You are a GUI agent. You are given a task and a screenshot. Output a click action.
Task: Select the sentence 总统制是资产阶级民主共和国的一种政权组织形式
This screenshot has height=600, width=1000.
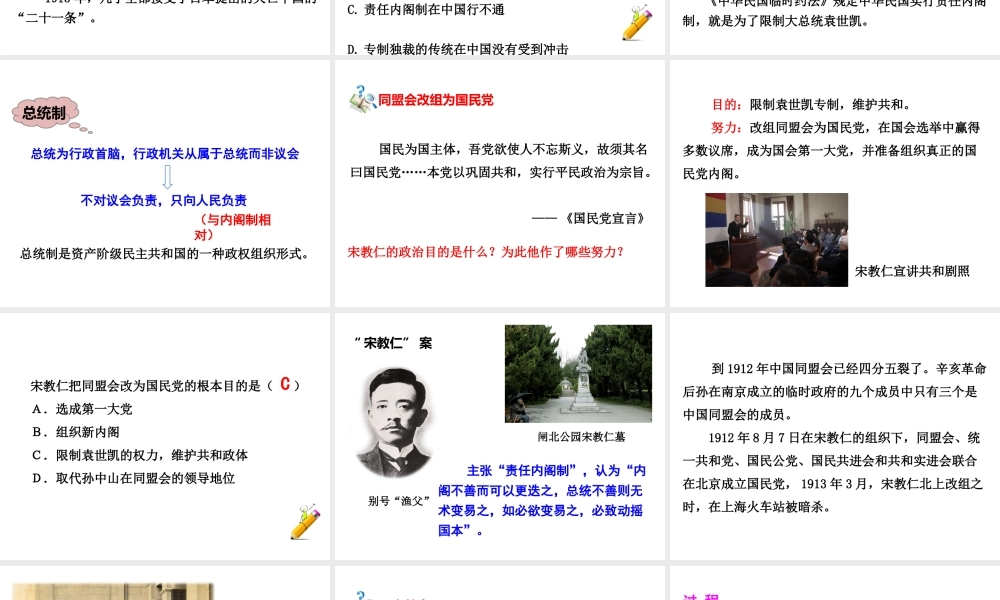(x=165, y=254)
